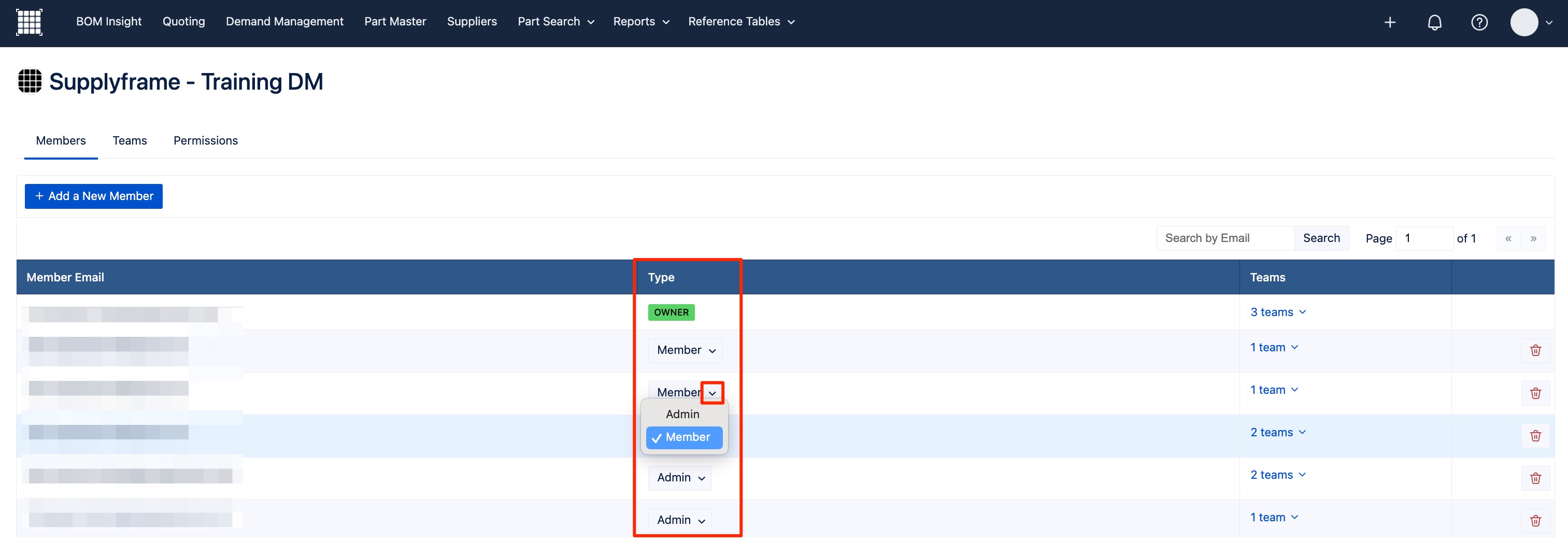Open the last Admin type dropdown
The height and width of the screenshot is (542, 1568).
pos(679,520)
